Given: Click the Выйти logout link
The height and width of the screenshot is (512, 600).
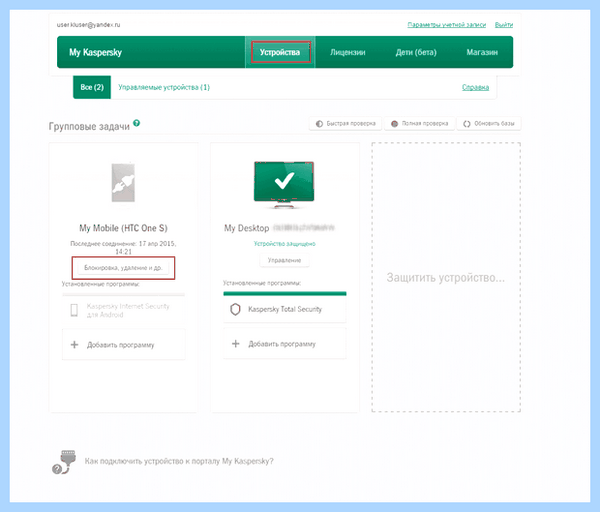Looking at the screenshot, I should 504,25.
